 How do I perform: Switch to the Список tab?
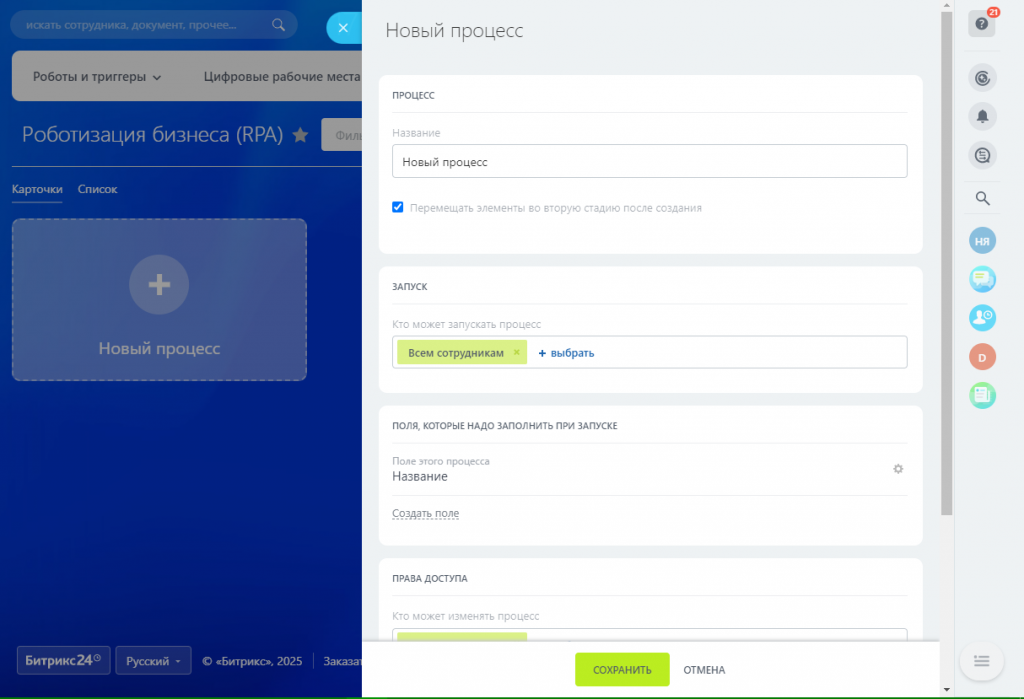pos(97,189)
